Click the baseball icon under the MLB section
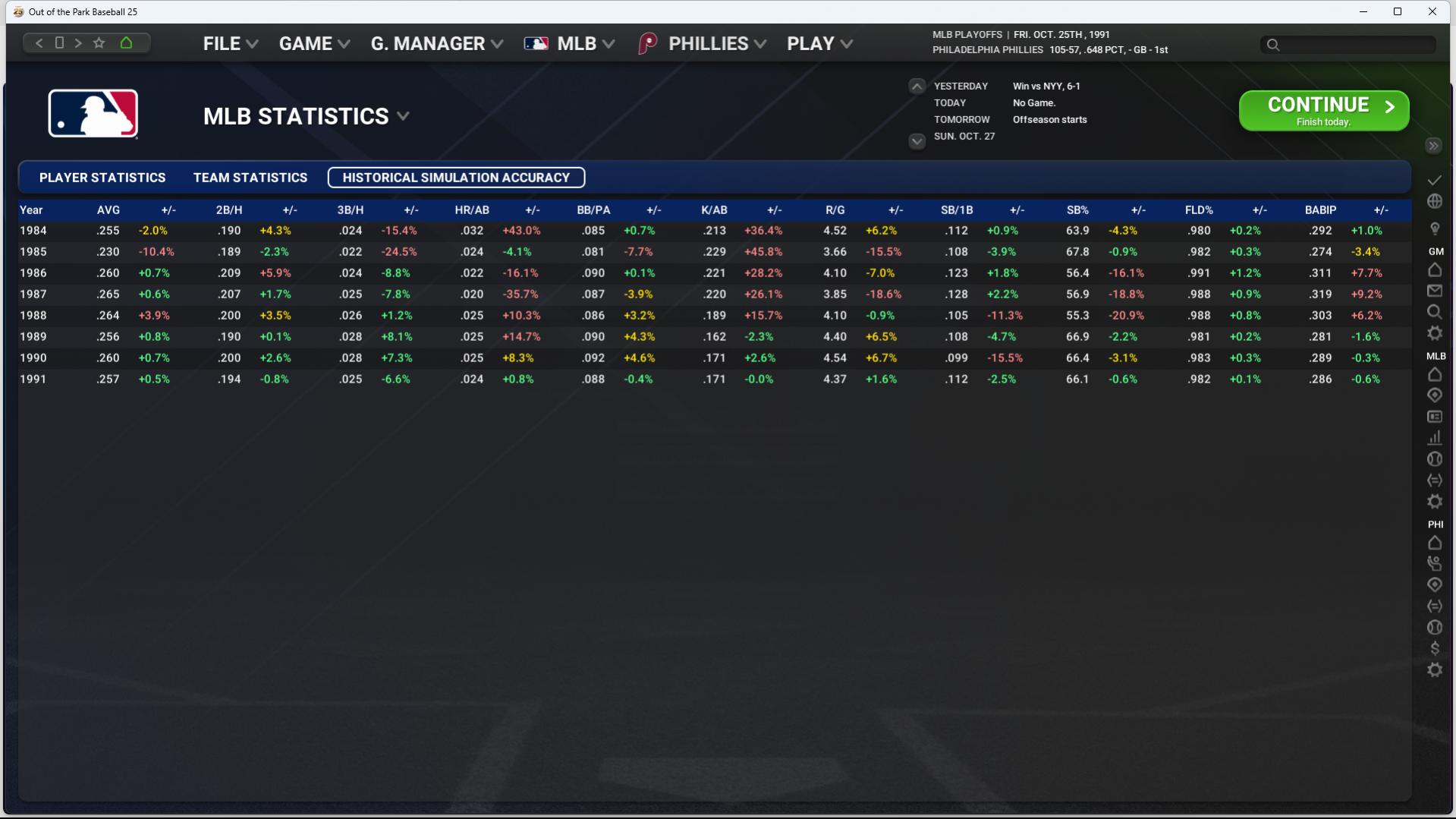The height and width of the screenshot is (819, 1456). pyautogui.click(x=1435, y=459)
